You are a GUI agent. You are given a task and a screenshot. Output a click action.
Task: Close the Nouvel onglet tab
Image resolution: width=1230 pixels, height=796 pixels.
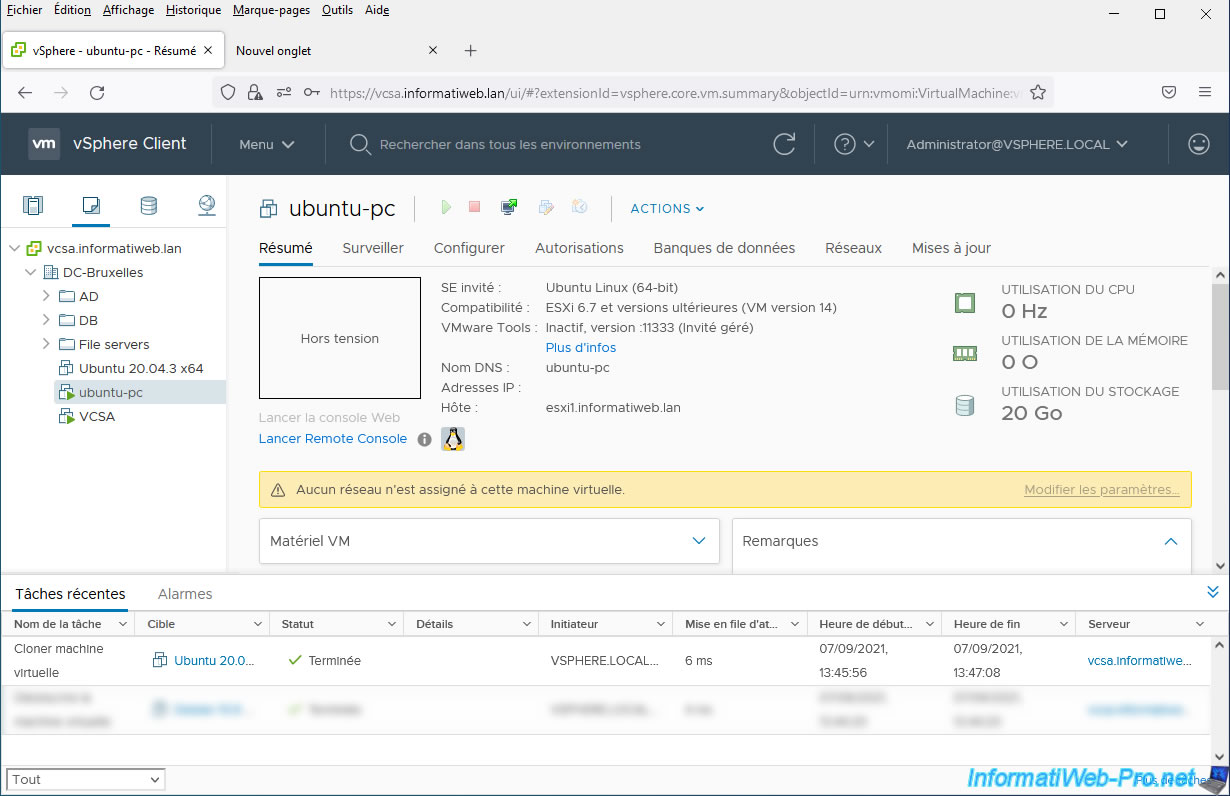(433, 51)
